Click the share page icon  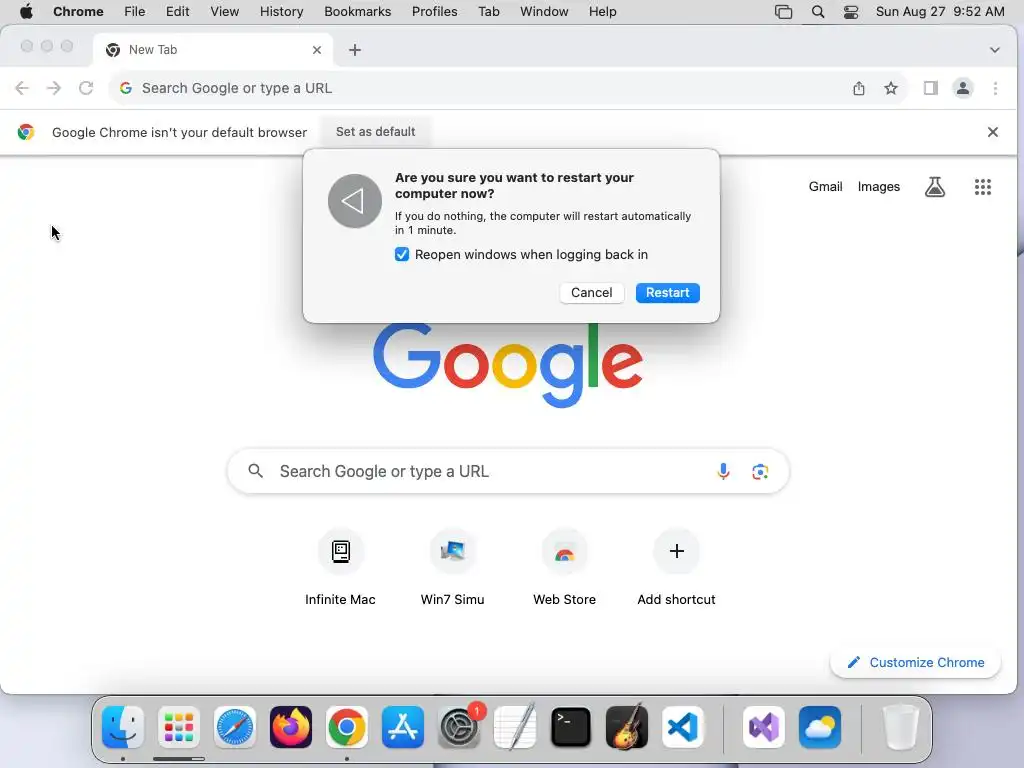point(859,88)
